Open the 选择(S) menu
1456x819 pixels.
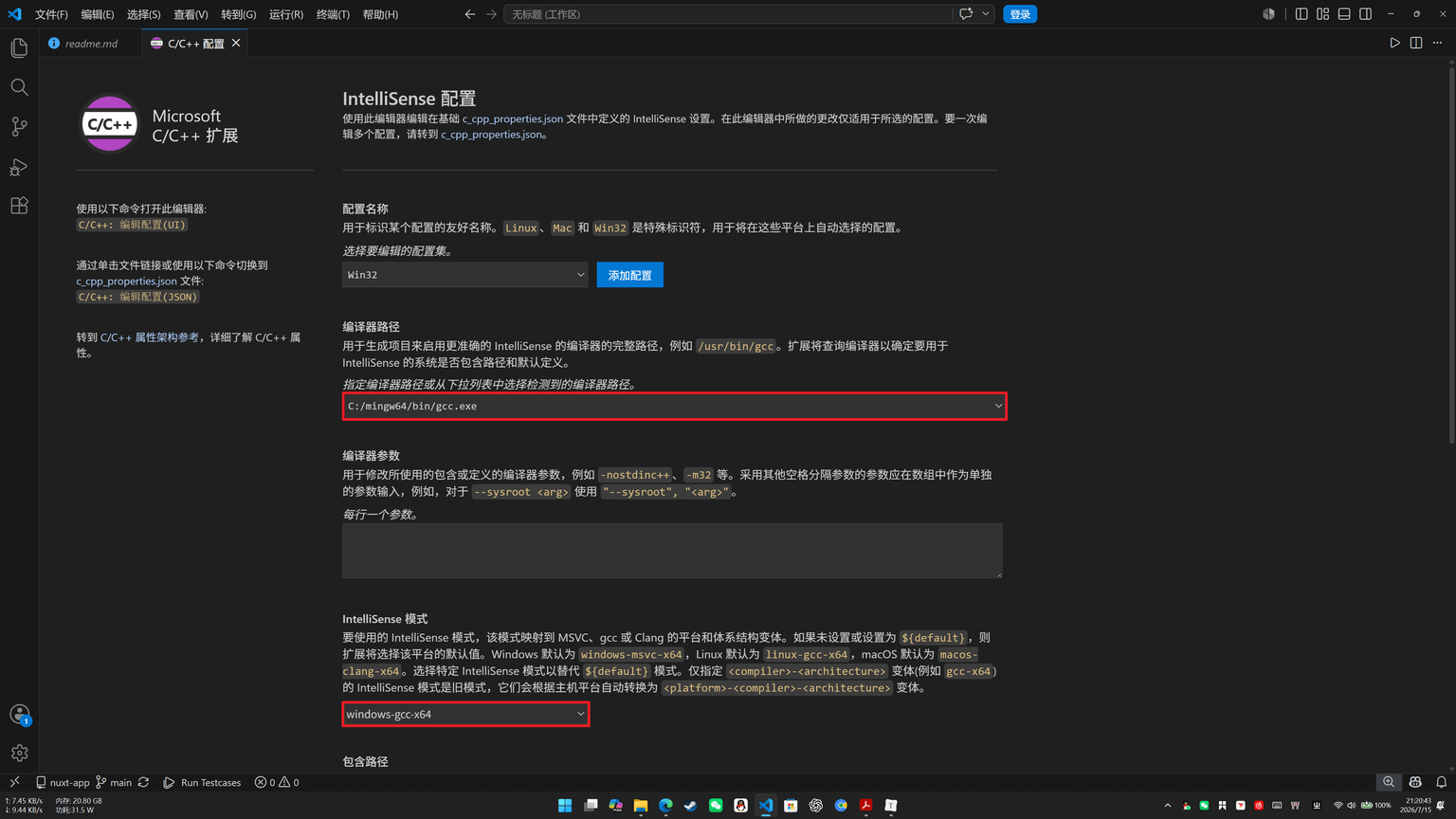click(144, 14)
